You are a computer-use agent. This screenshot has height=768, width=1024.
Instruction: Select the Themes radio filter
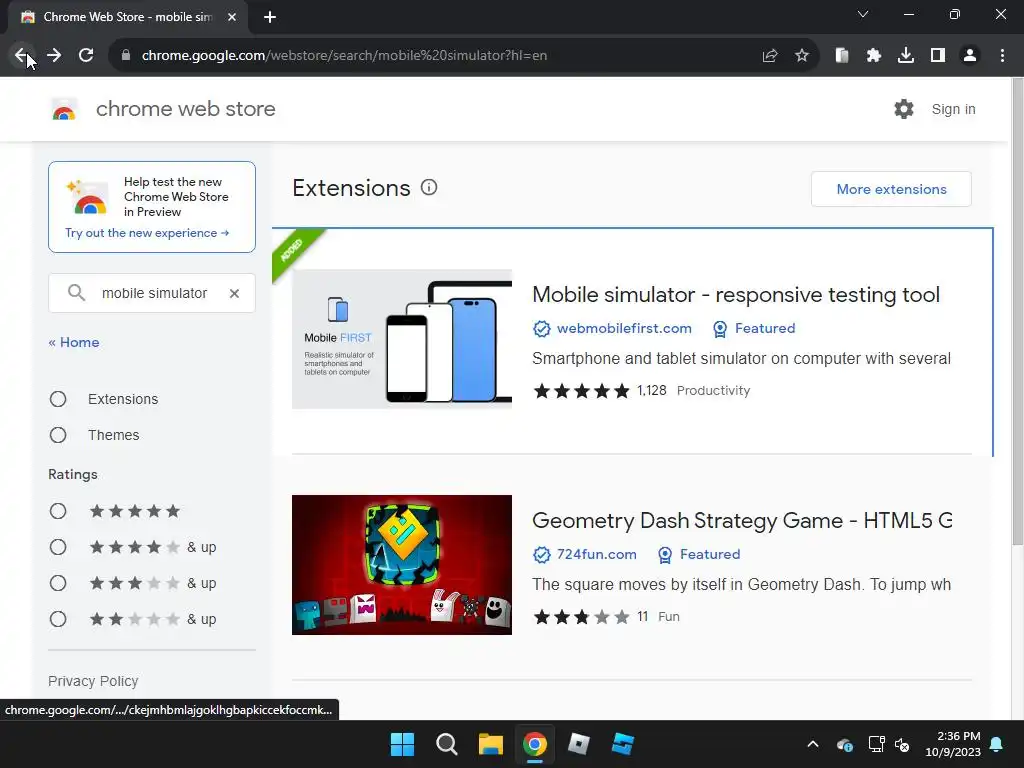tap(58, 435)
